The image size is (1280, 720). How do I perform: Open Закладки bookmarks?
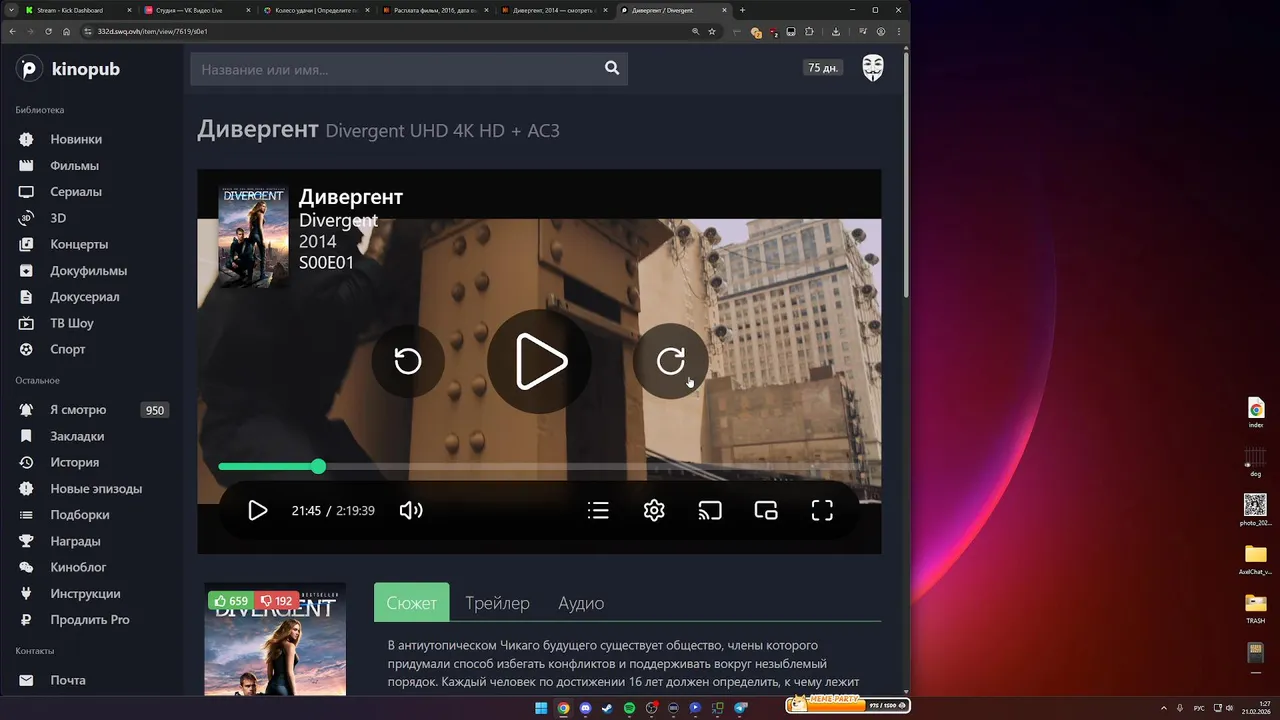pos(77,436)
